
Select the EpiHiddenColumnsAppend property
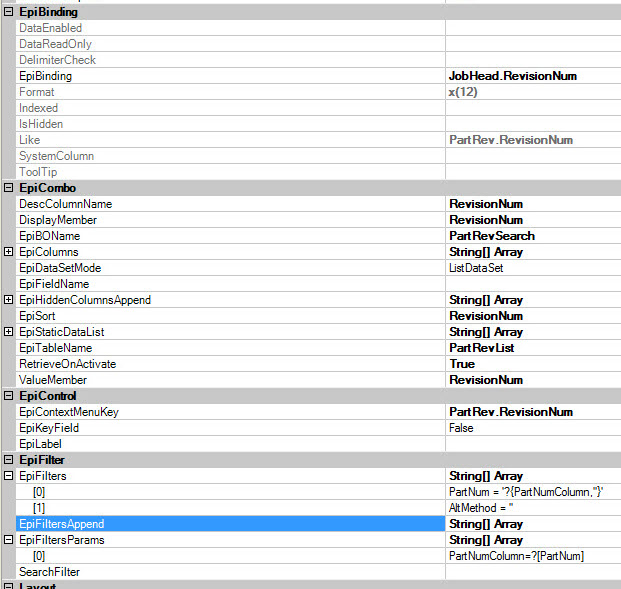tap(230, 300)
